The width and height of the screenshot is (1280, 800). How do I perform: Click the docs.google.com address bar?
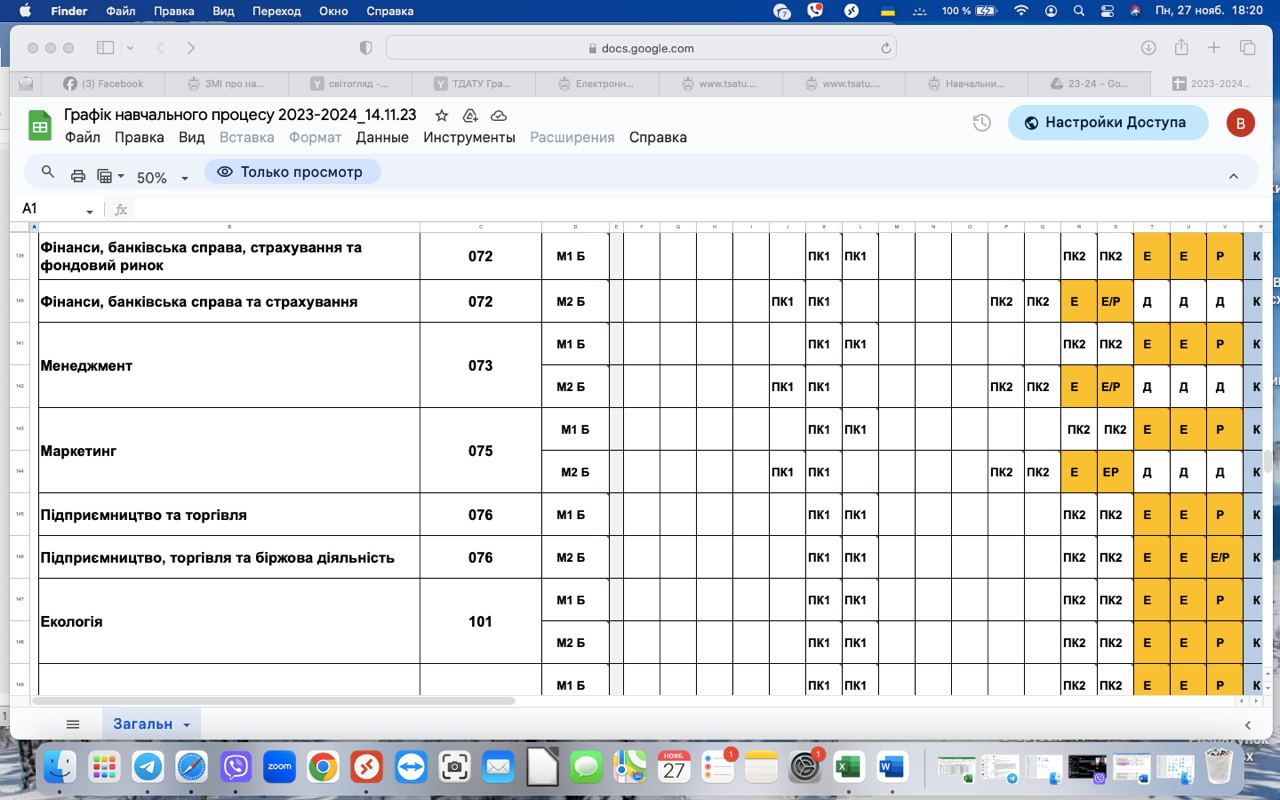(640, 48)
